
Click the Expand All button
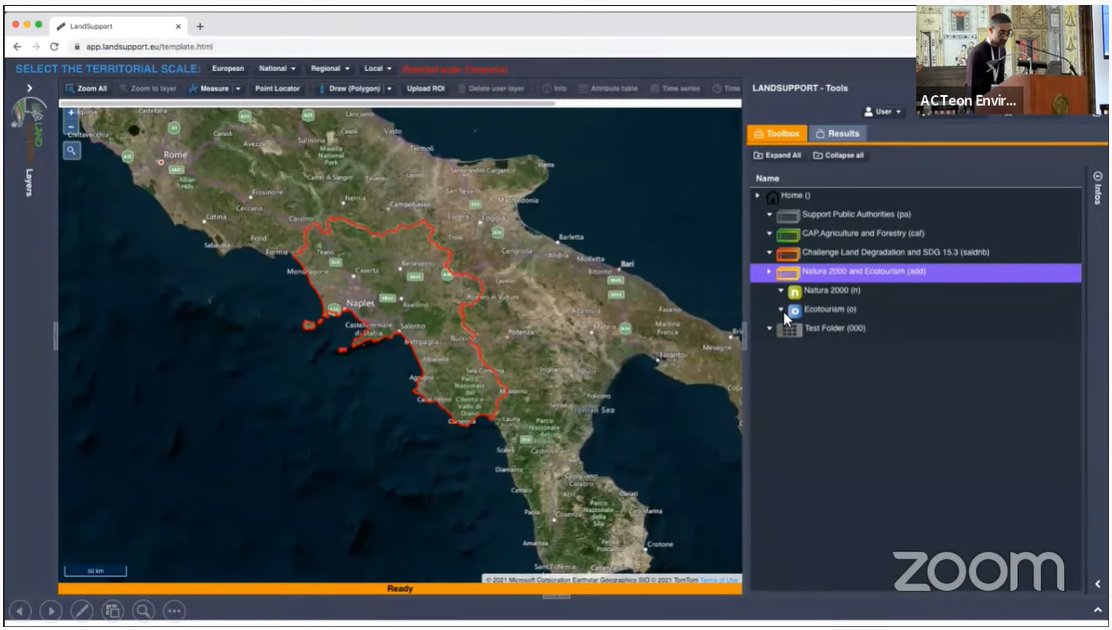pyautogui.click(x=777, y=155)
